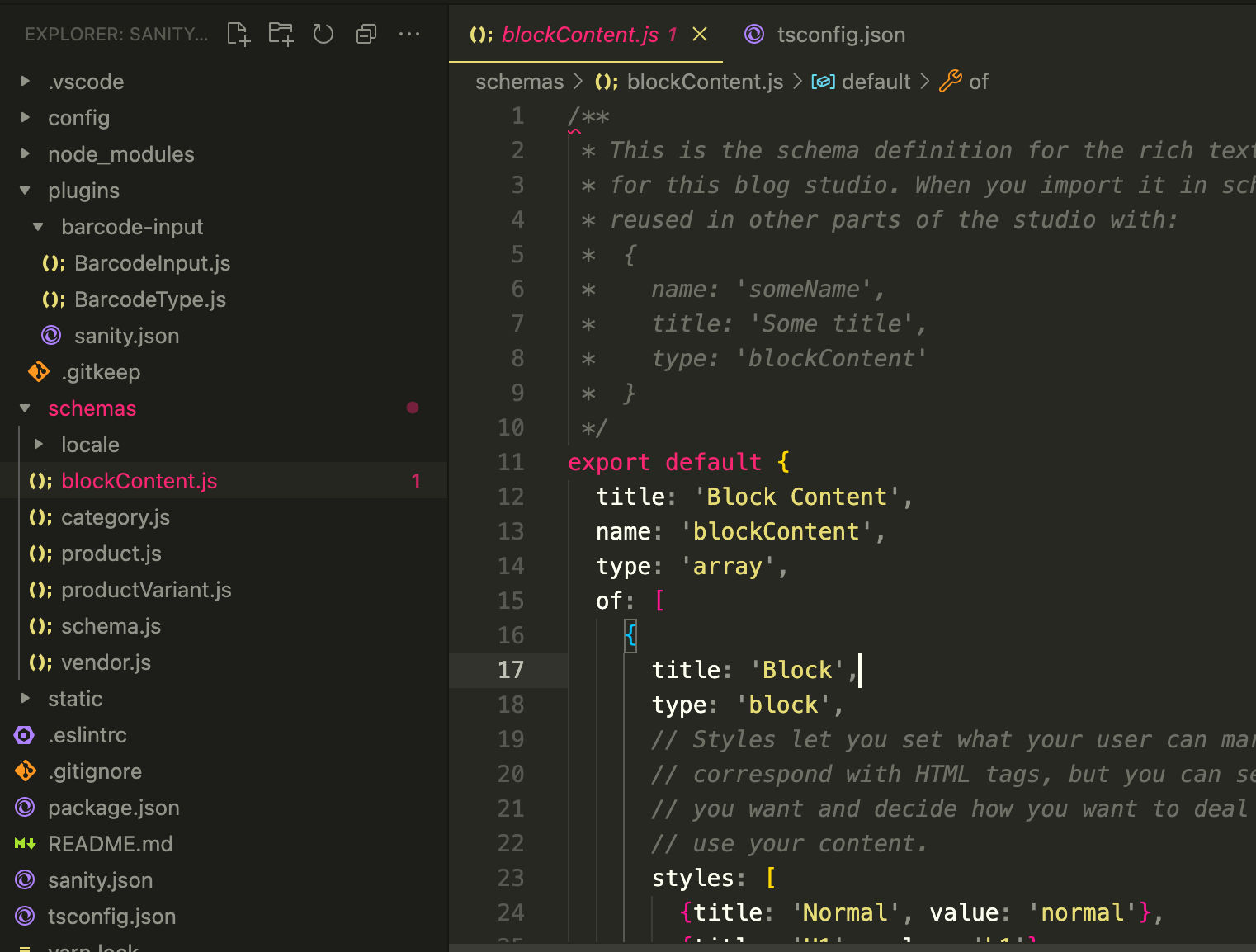
Task: Select the blockContent.js editor tab
Action: [x=586, y=34]
